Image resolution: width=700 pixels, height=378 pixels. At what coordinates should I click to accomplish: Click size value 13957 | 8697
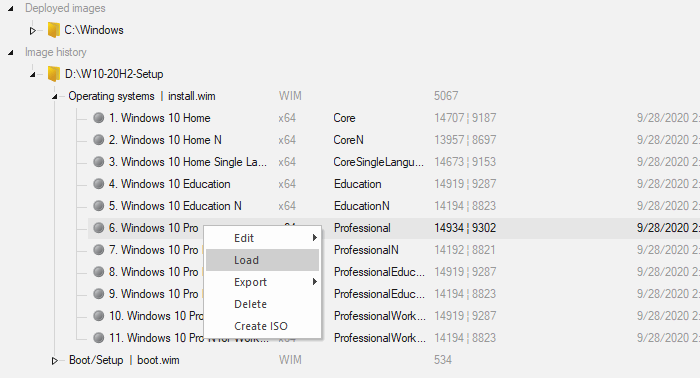coord(465,140)
